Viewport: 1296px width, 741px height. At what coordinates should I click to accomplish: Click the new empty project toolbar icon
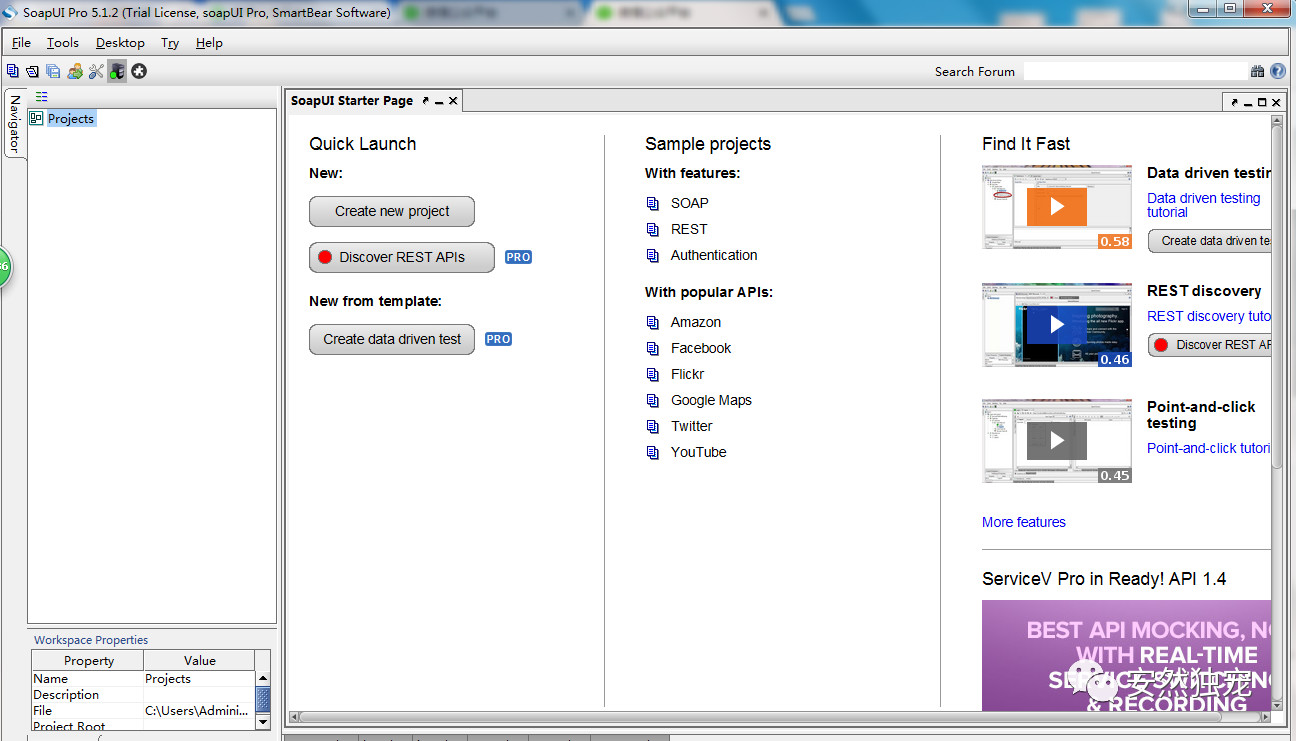(x=12, y=71)
